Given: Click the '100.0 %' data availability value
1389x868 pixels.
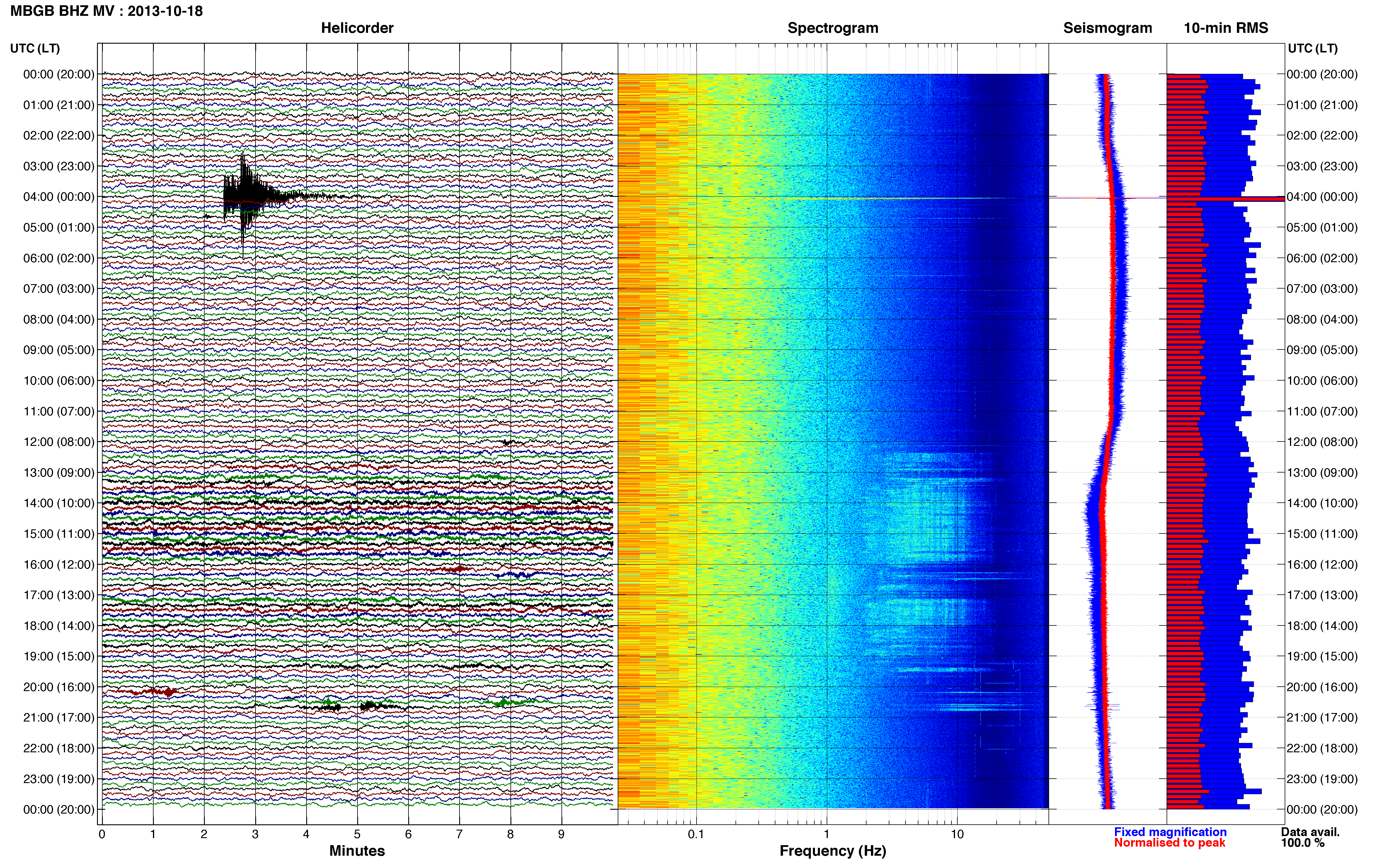Looking at the screenshot, I should pos(1302,843).
